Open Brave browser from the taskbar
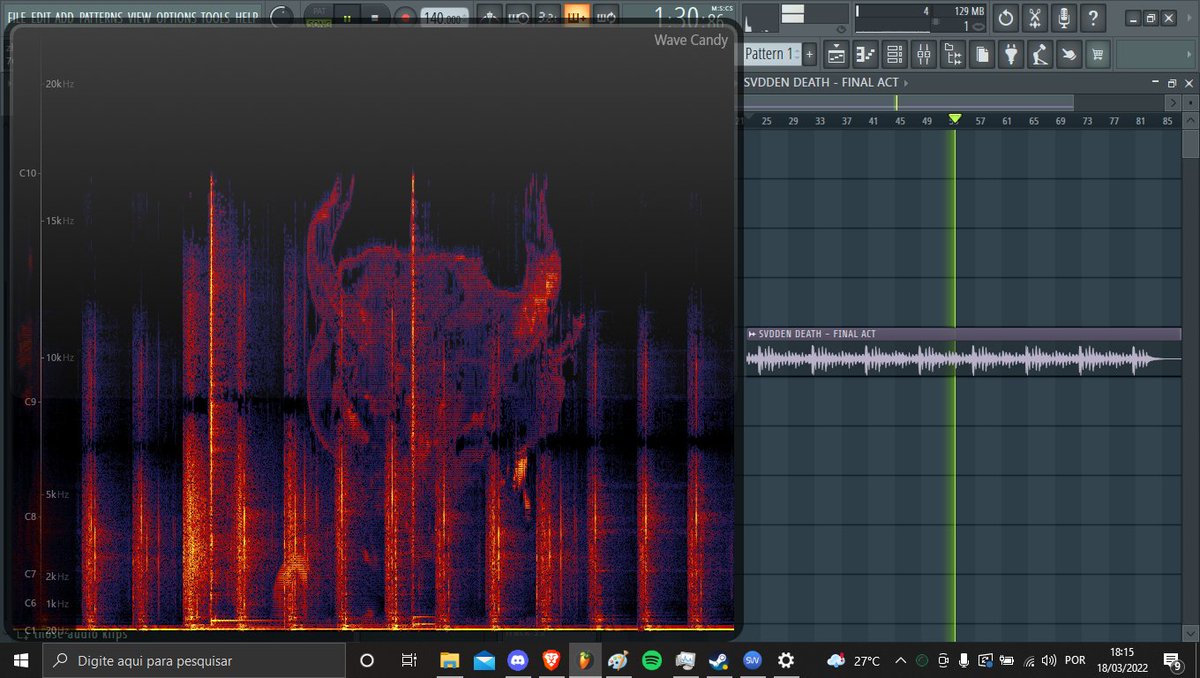 click(x=551, y=660)
